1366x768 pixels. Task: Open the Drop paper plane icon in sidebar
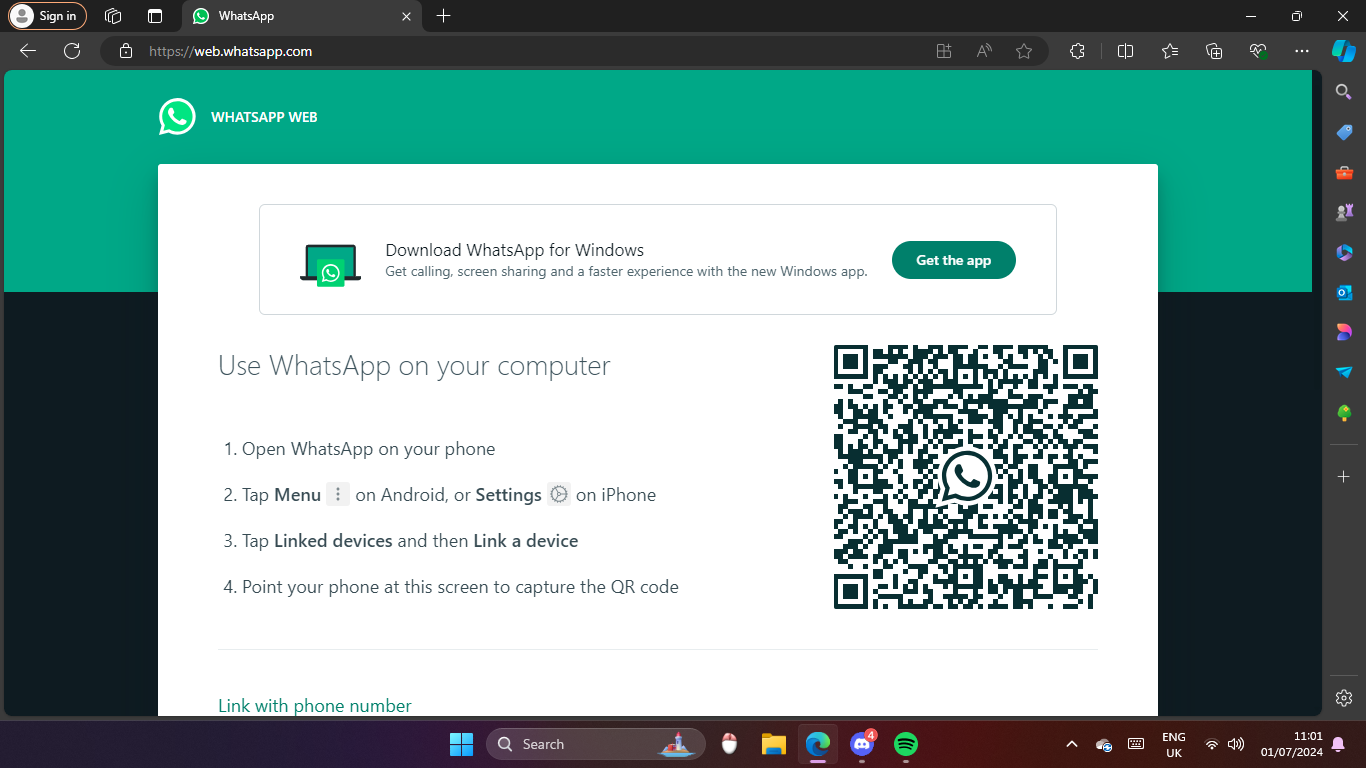[x=1344, y=372]
